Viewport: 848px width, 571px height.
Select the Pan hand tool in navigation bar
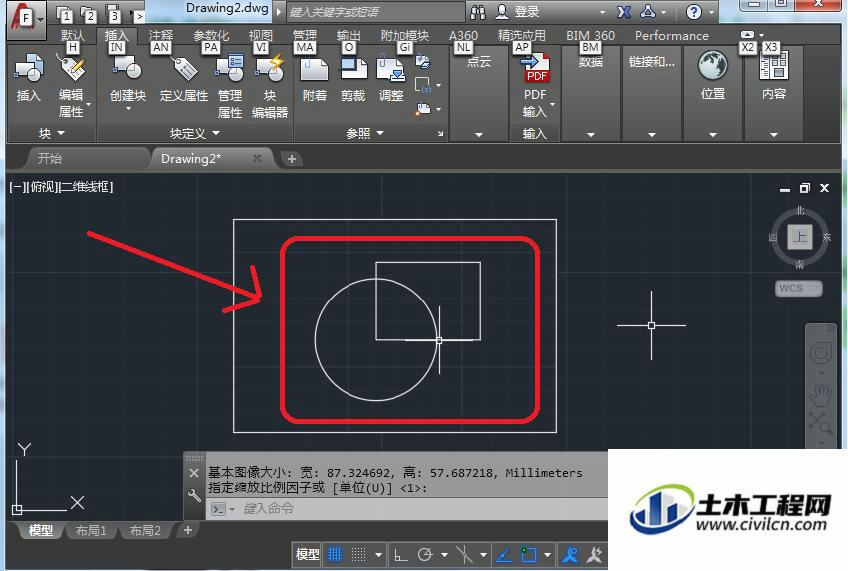(x=820, y=395)
